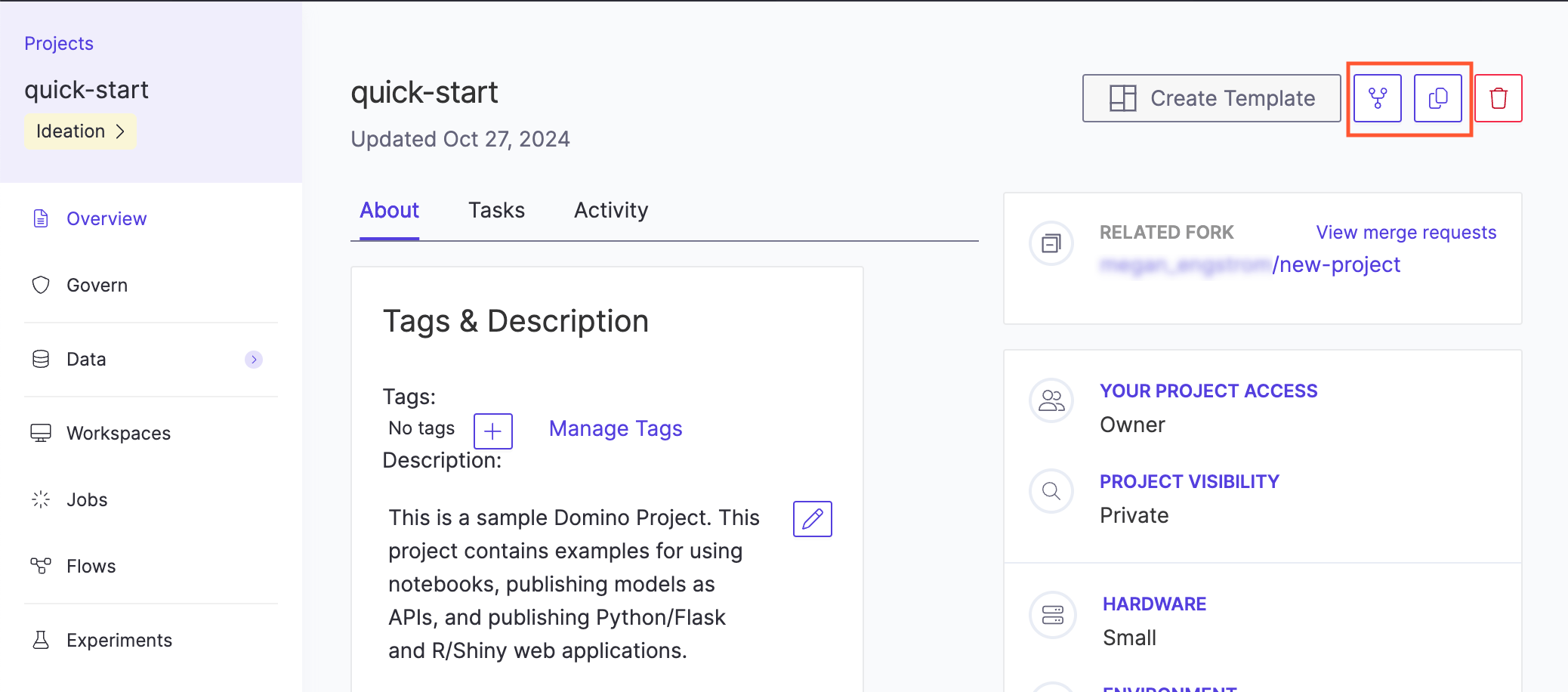Switch to the Activity tab
This screenshot has width=1568, height=692.
click(x=611, y=210)
